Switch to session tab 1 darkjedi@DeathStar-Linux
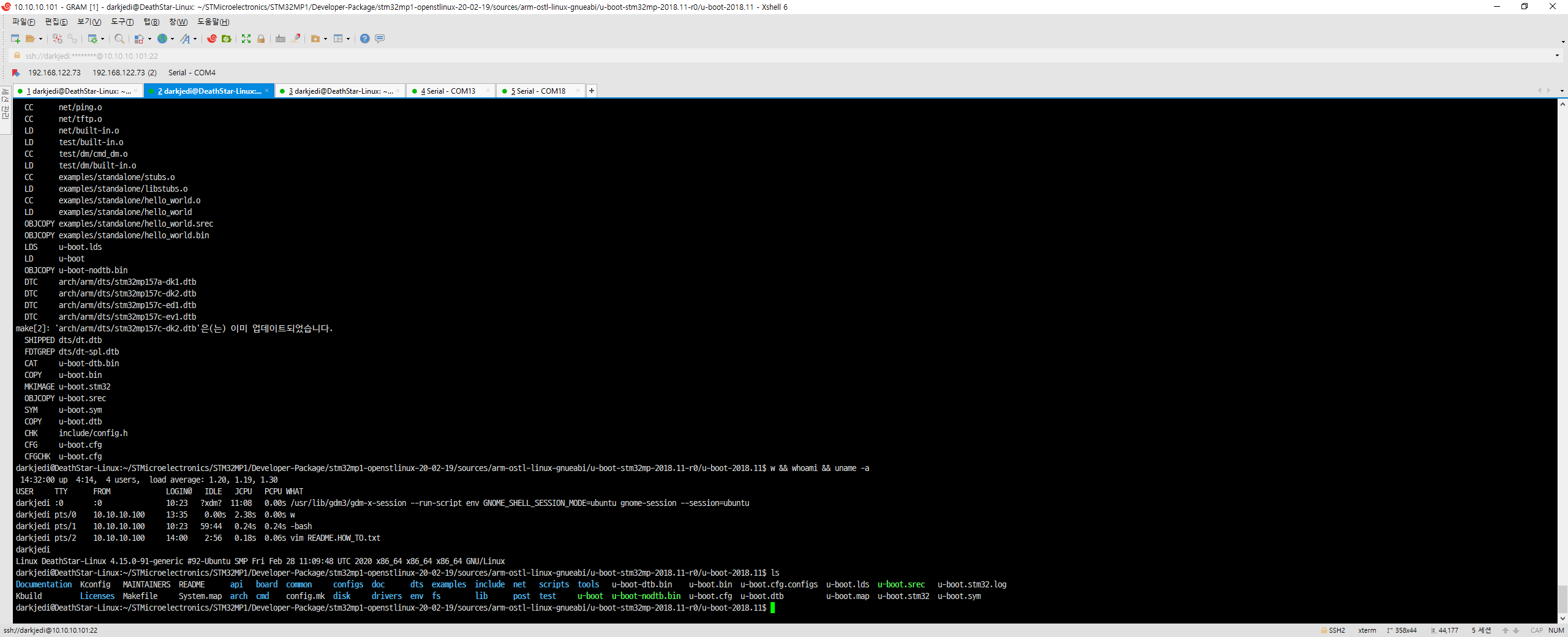The height and width of the screenshot is (637, 1568). click(x=78, y=91)
